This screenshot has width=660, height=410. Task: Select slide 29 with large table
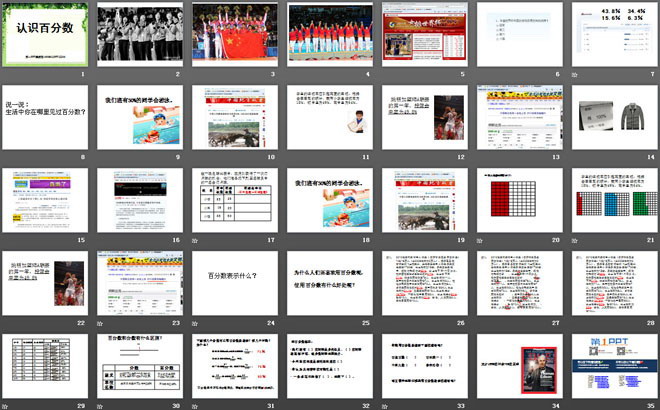tap(45, 366)
